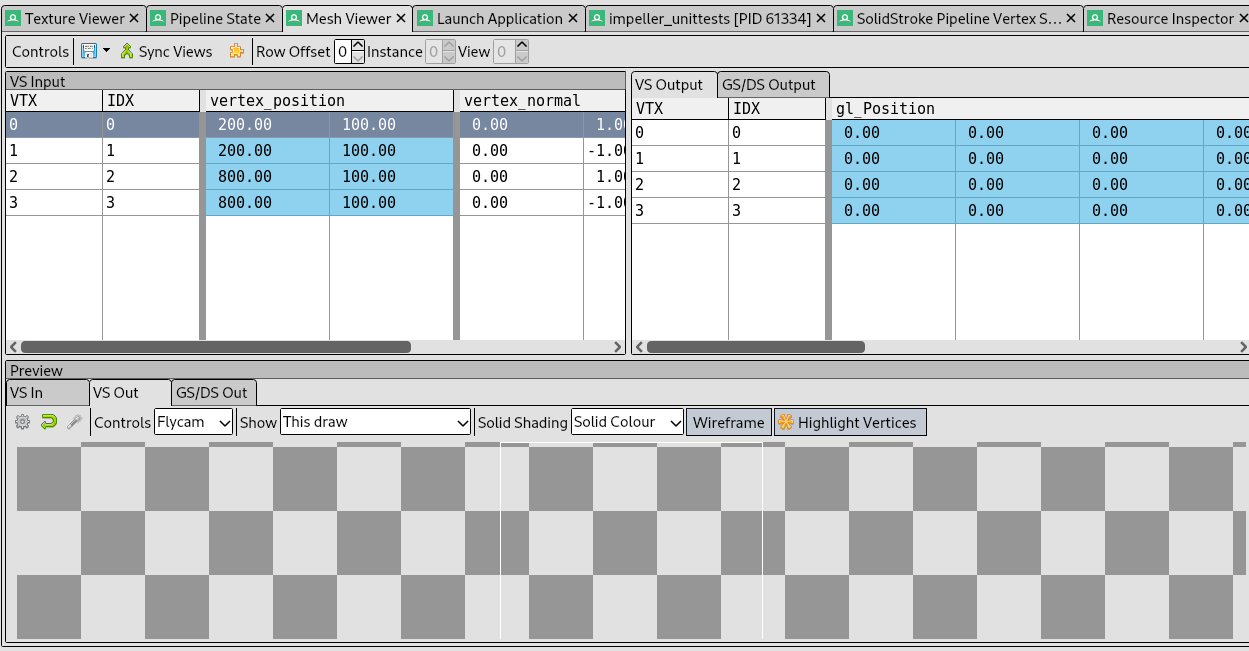
Task: Select the GS/DS Output tab
Action: 773,85
